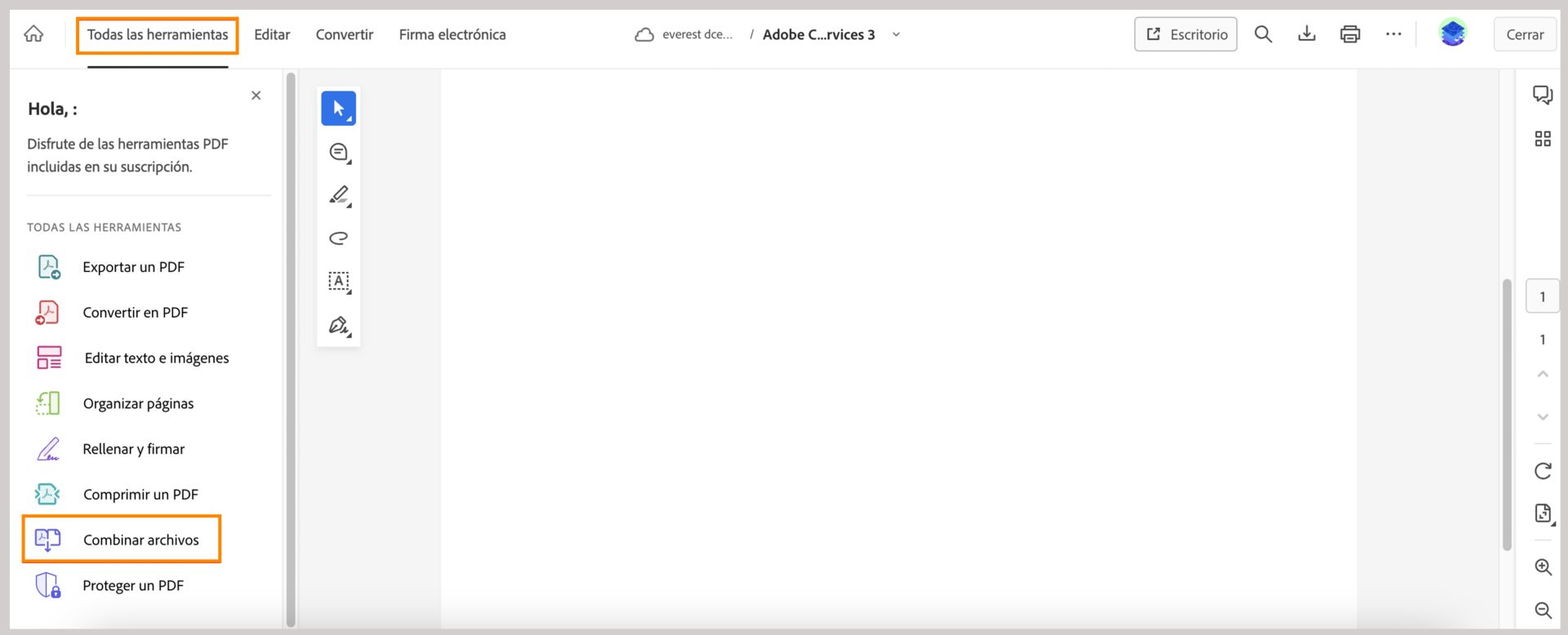Expand the document name dropdown chevron

point(896,35)
